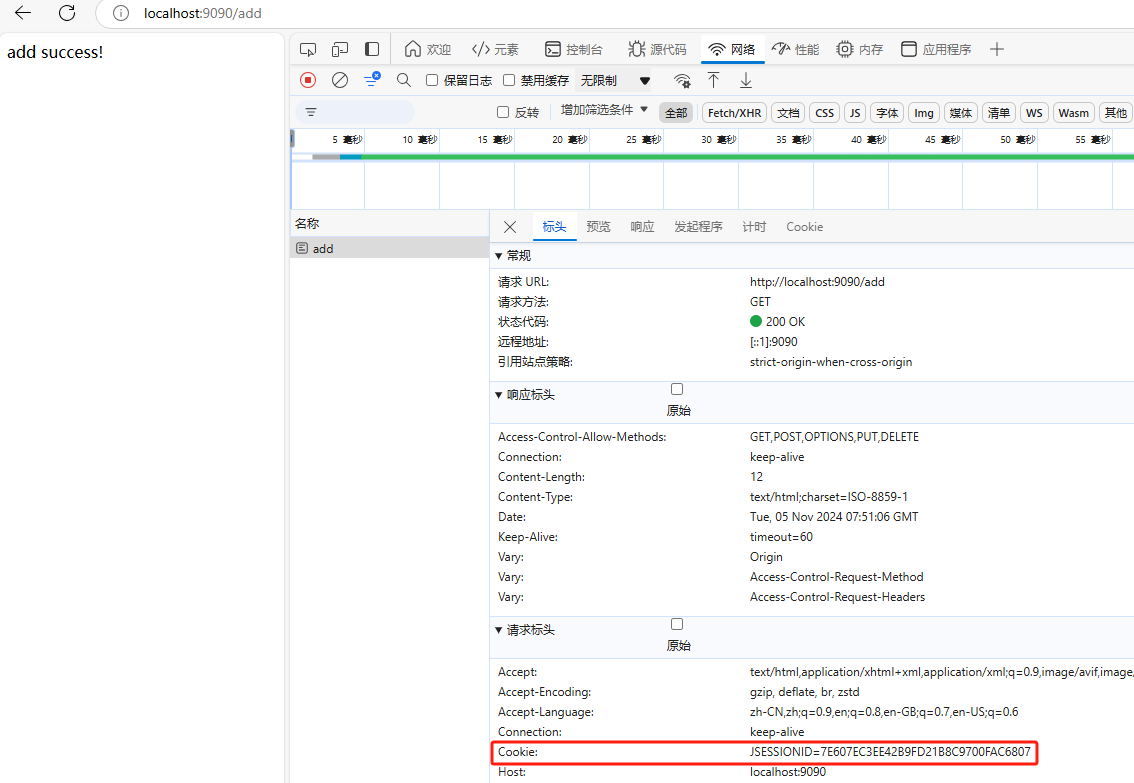Open the 性能 tab
The height and width of the screenshot is (783, 1134).
(796, 49)
